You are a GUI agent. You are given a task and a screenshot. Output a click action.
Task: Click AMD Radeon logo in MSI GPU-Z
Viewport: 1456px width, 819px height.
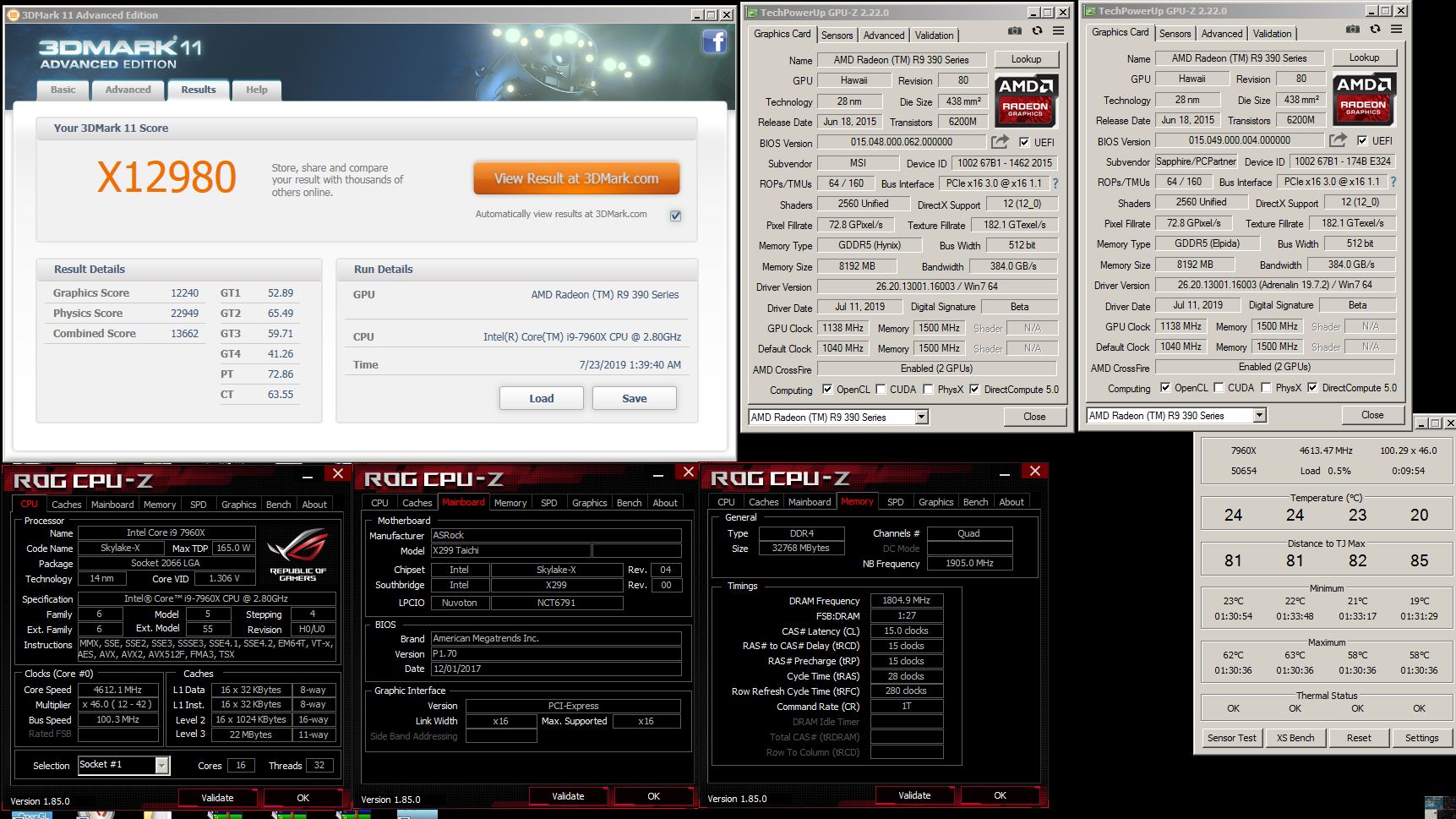coord(1026,101)
